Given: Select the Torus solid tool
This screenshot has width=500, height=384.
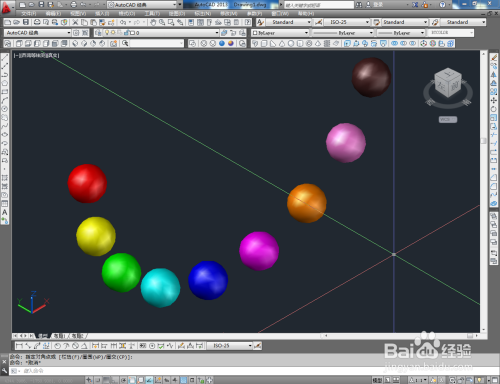Looking at the screenshot, I should tap(309, 44).
